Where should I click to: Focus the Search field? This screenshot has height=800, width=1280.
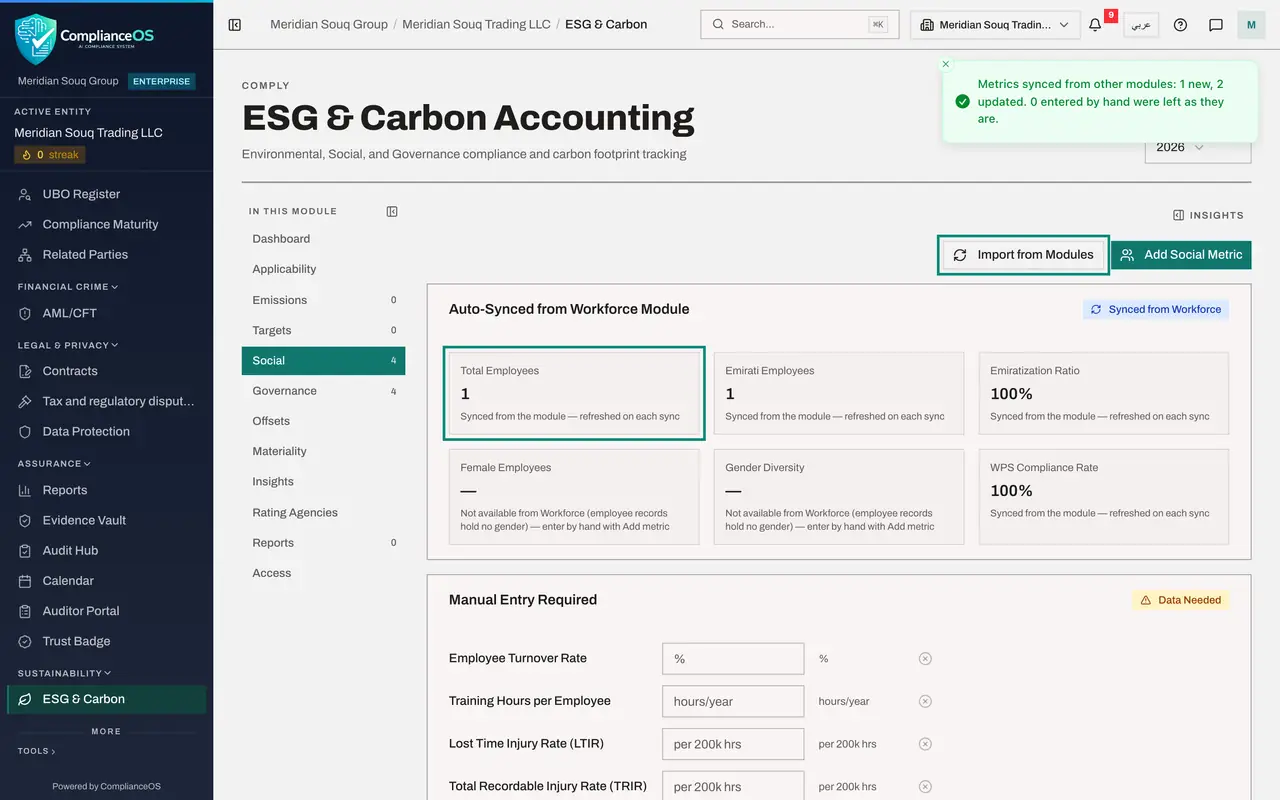[x=800, y=24]
